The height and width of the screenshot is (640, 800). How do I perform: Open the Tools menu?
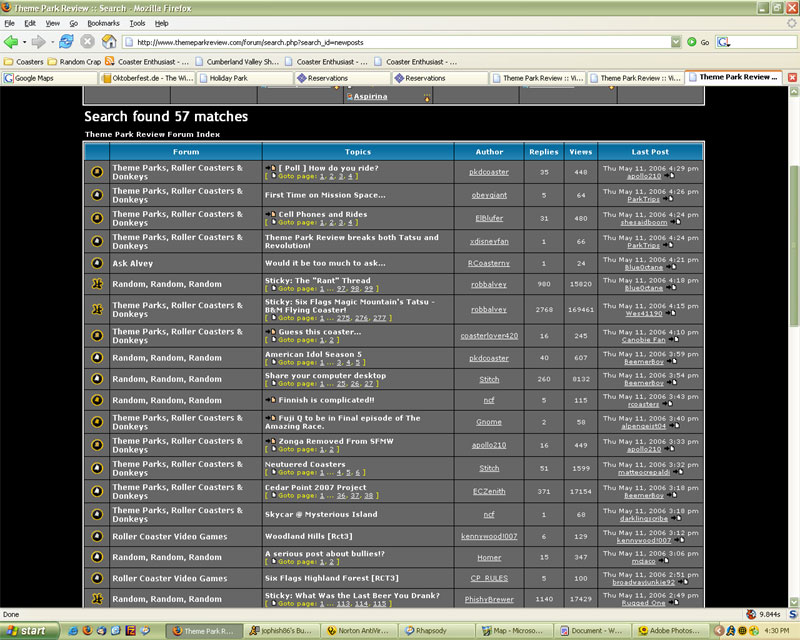tap(137, 23)
